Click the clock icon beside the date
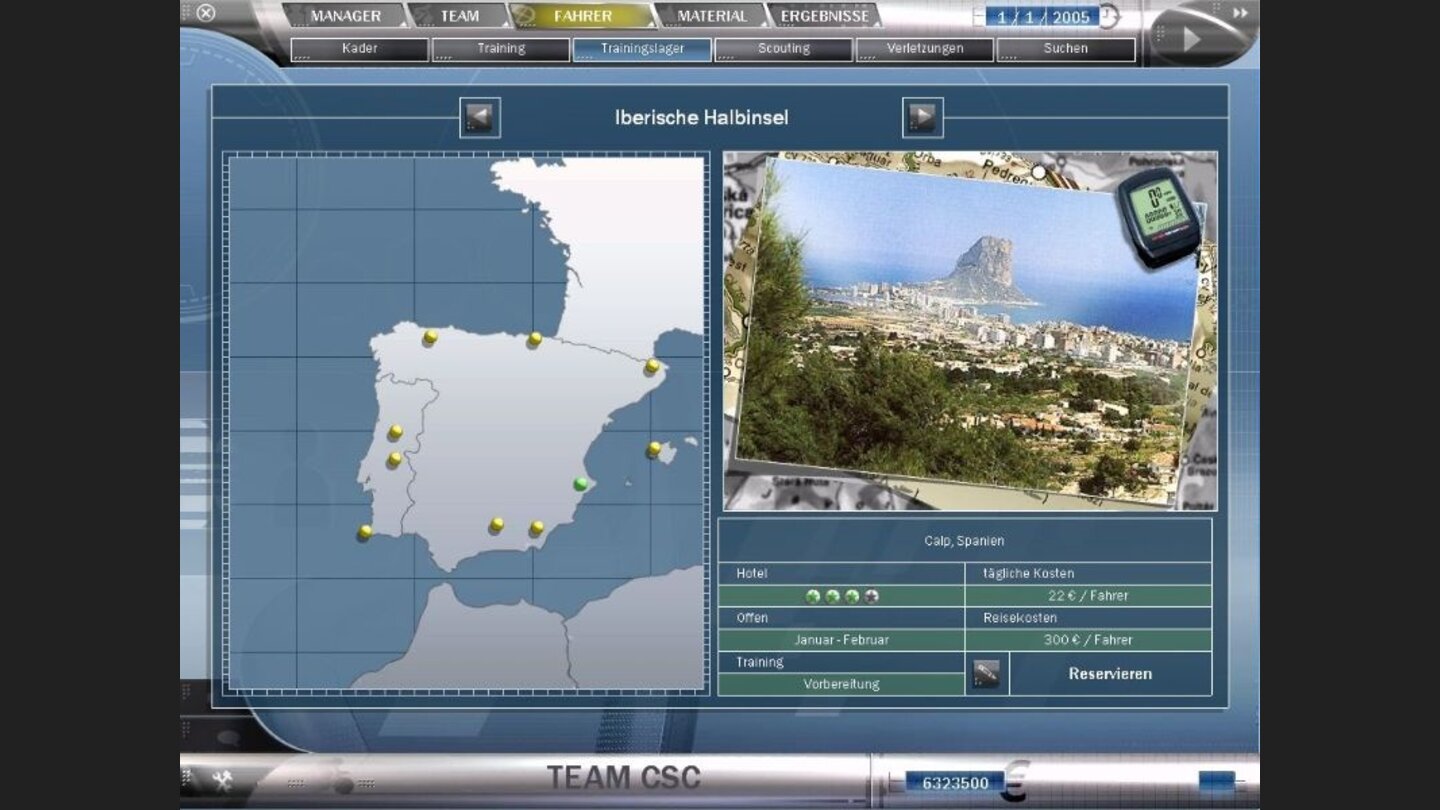 point(1108,17)
